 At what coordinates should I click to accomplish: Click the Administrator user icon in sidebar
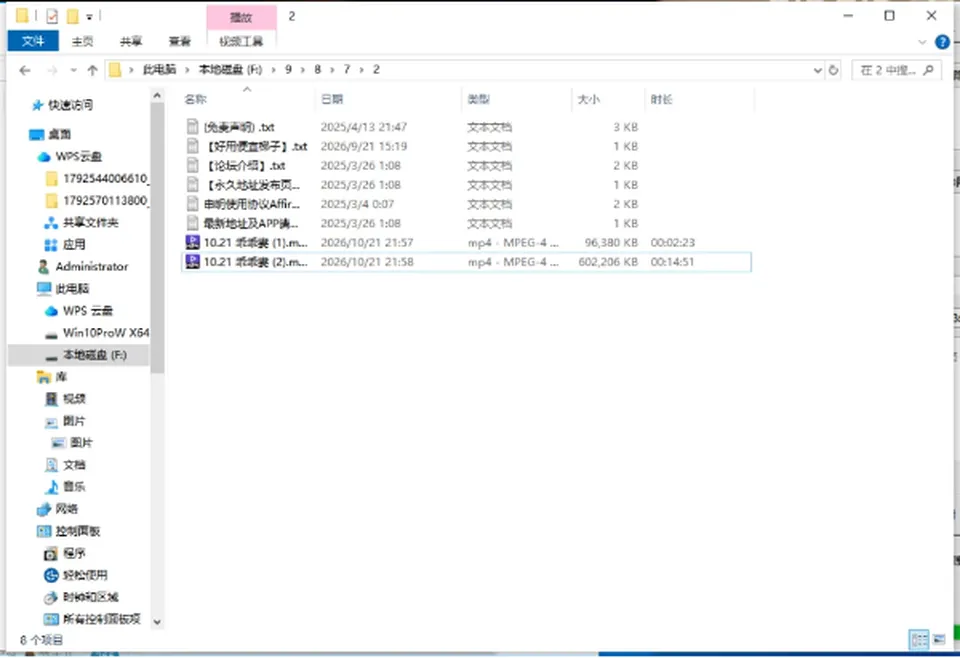click(43, 267)
